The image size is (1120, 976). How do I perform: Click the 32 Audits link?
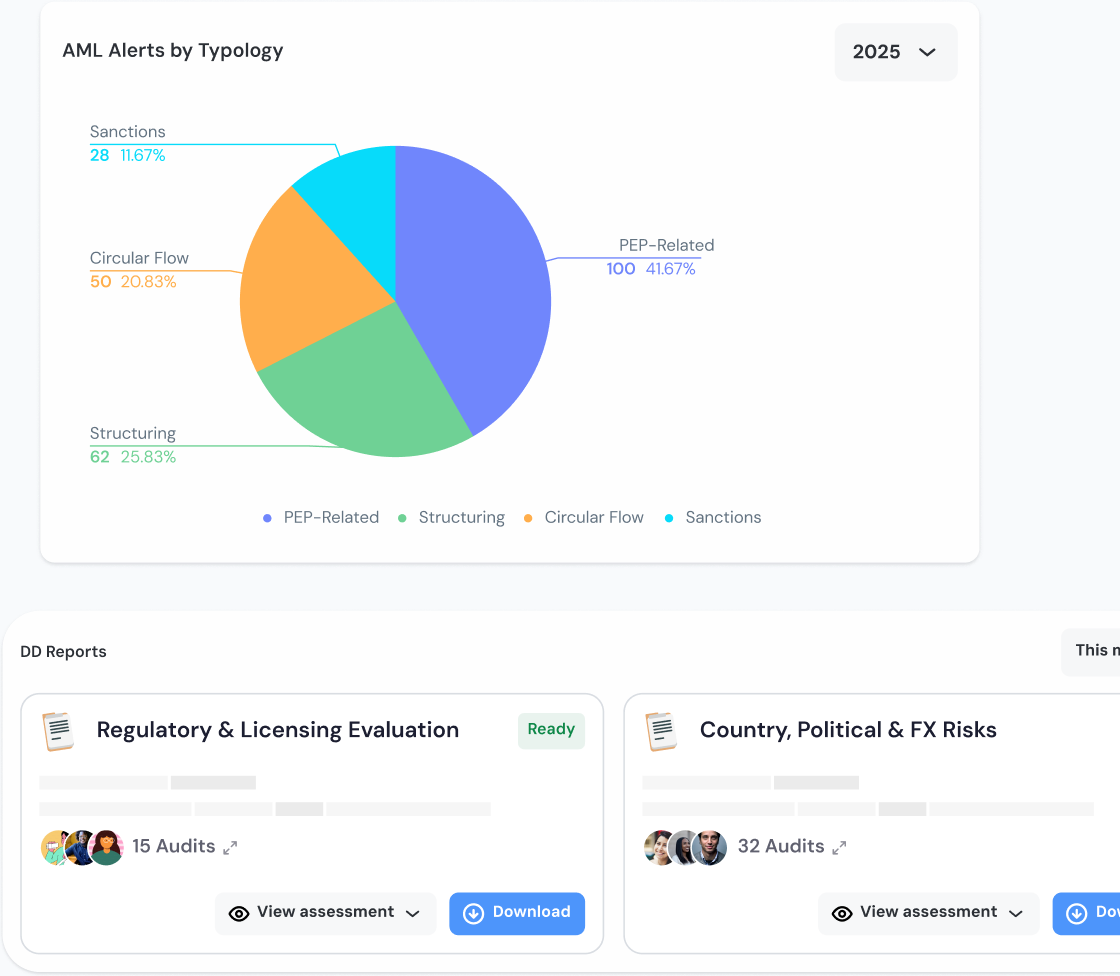(781, 846)
